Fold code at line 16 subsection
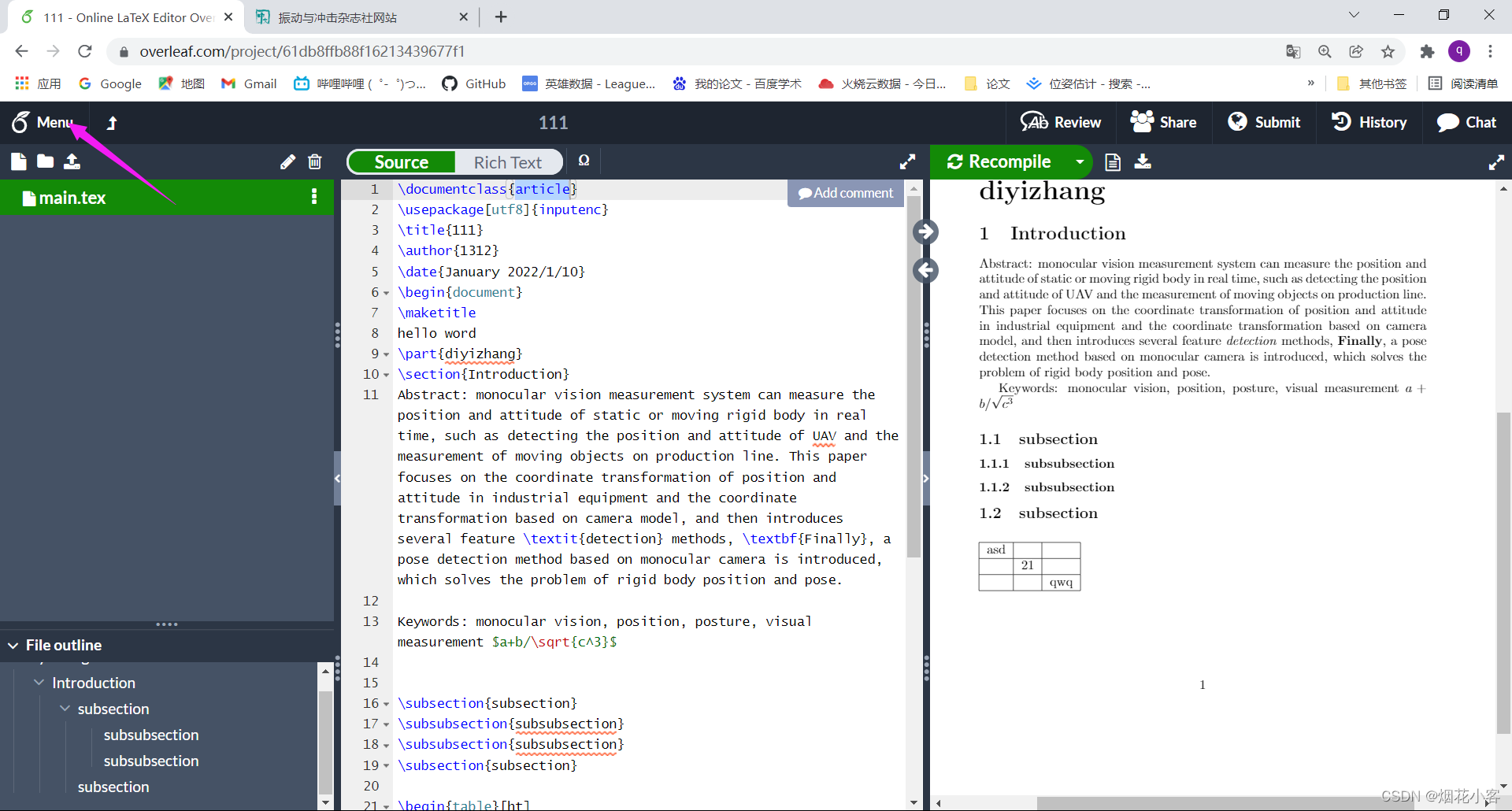Image resolution: width=1512 pixels, height=811 pixels. (x=386, y=704)
